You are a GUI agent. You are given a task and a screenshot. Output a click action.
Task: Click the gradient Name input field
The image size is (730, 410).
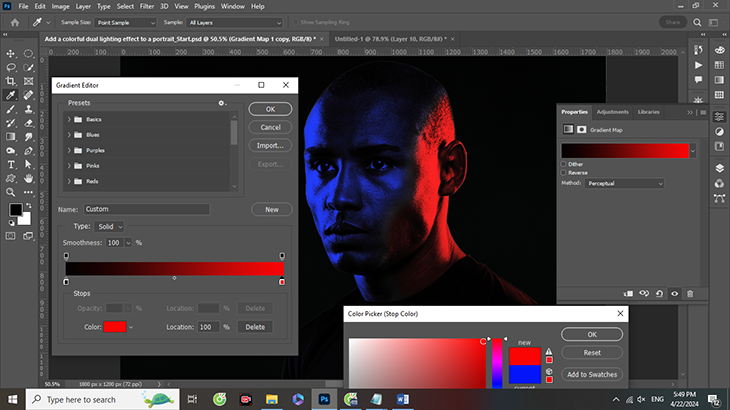(x=146, y=210)
